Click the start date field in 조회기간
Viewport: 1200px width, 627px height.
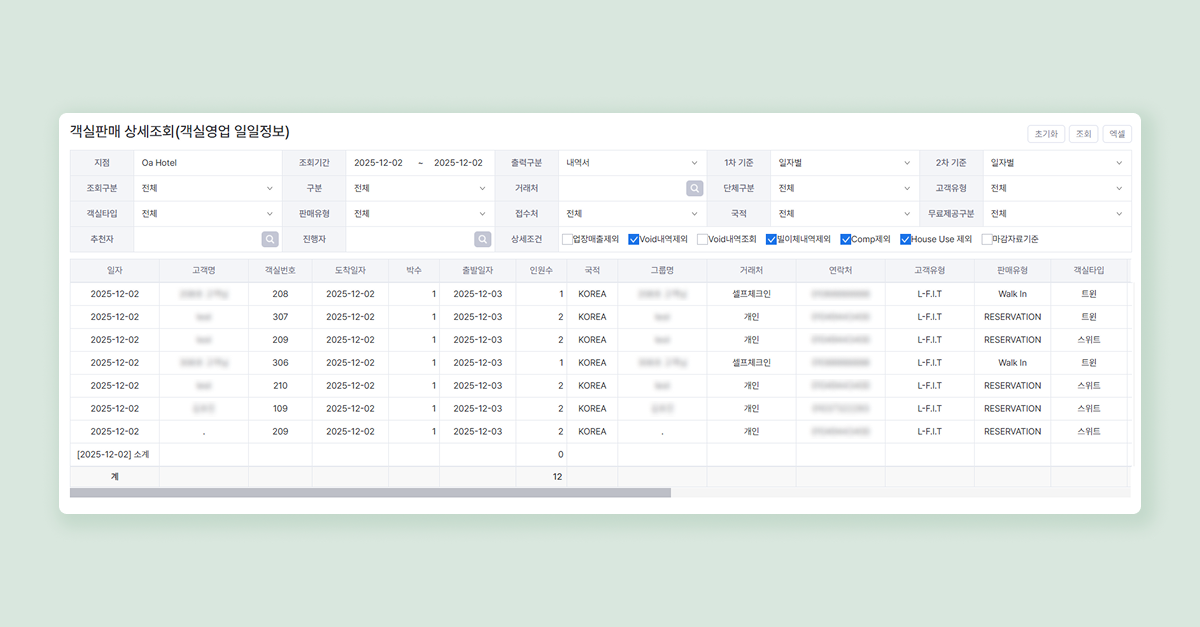pos(378,163)
